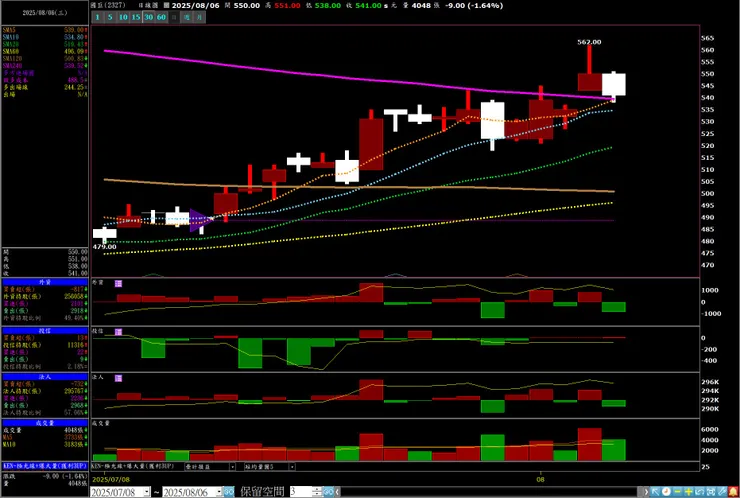Click the pencil drawing tool icon
Image resolution: width=740 pixels, height=498 pixels.
pyautogui.click(x=722, y=492)
